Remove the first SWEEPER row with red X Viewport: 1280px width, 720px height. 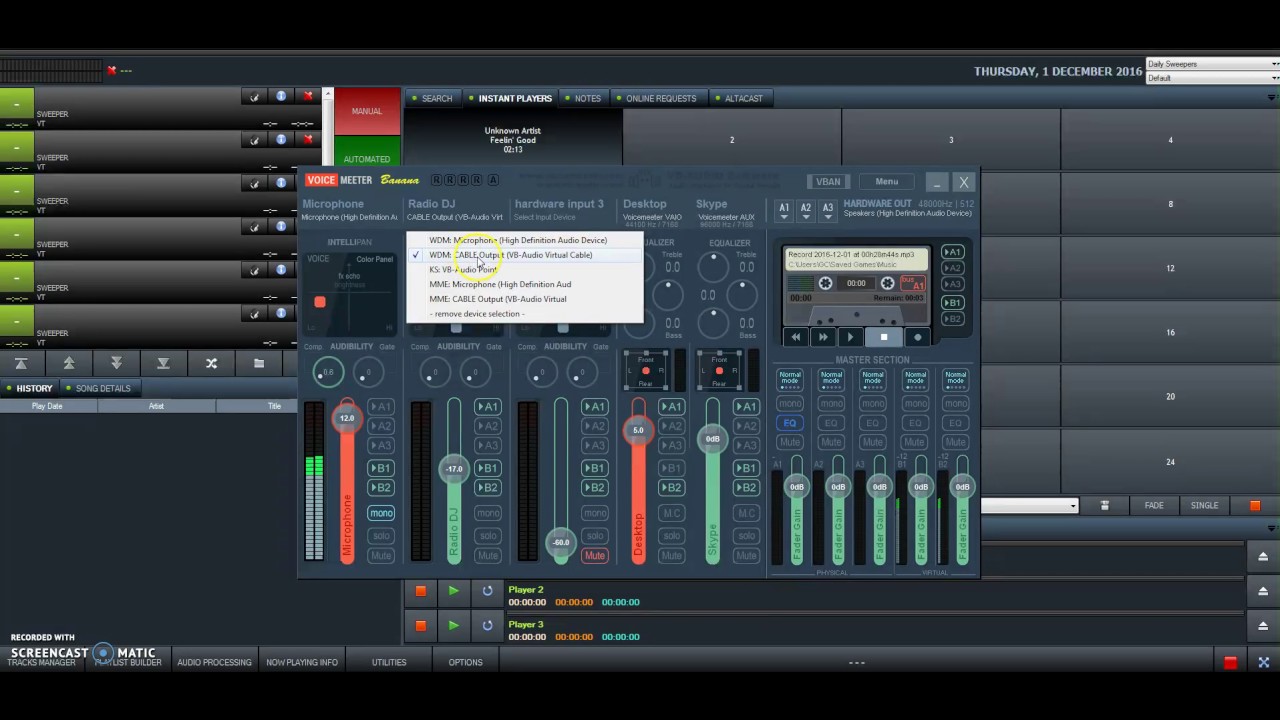coord(308,96)
